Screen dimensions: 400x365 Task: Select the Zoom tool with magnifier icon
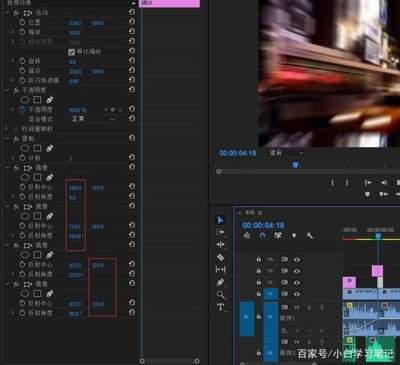[x=220, y=294]
